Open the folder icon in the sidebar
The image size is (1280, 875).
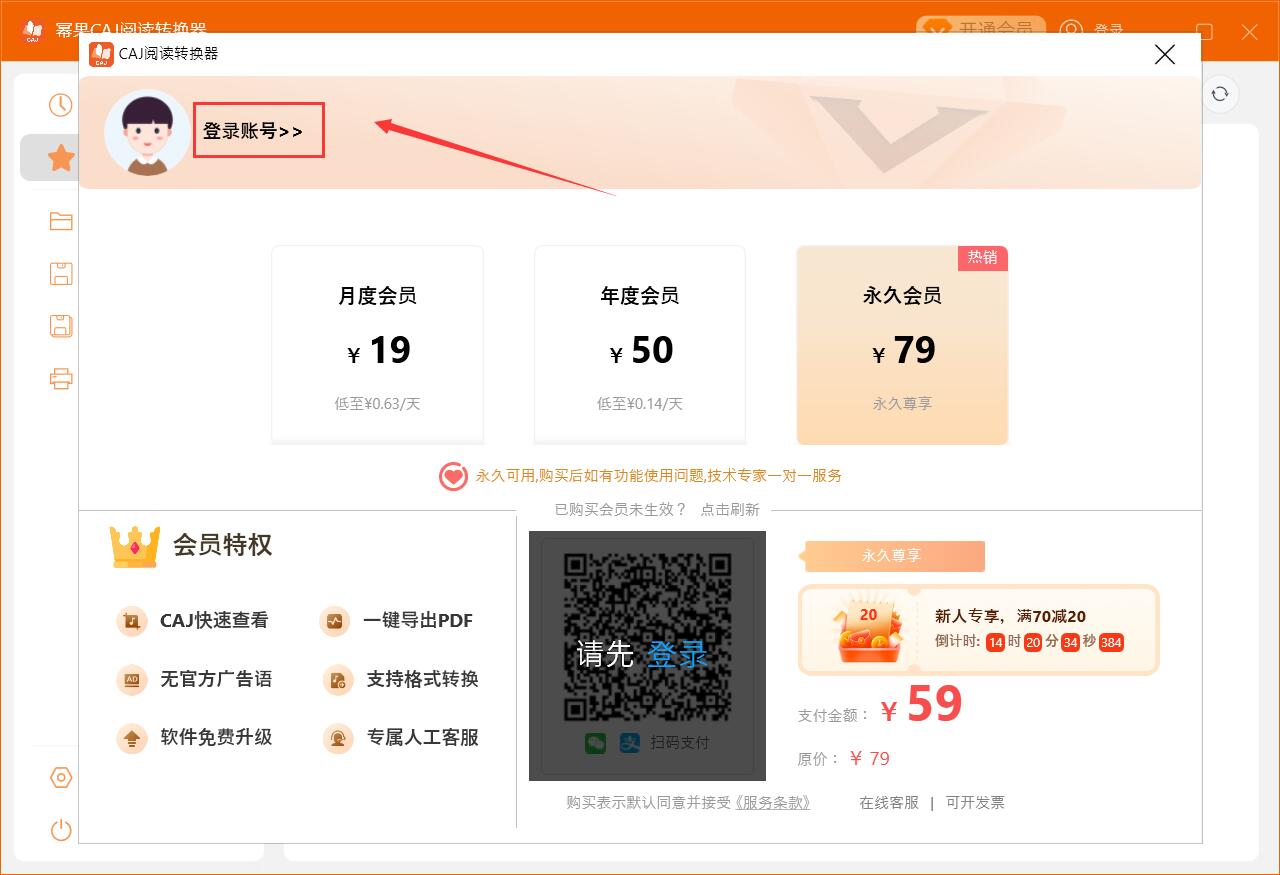pyautogui.click(x=60, y=221)
